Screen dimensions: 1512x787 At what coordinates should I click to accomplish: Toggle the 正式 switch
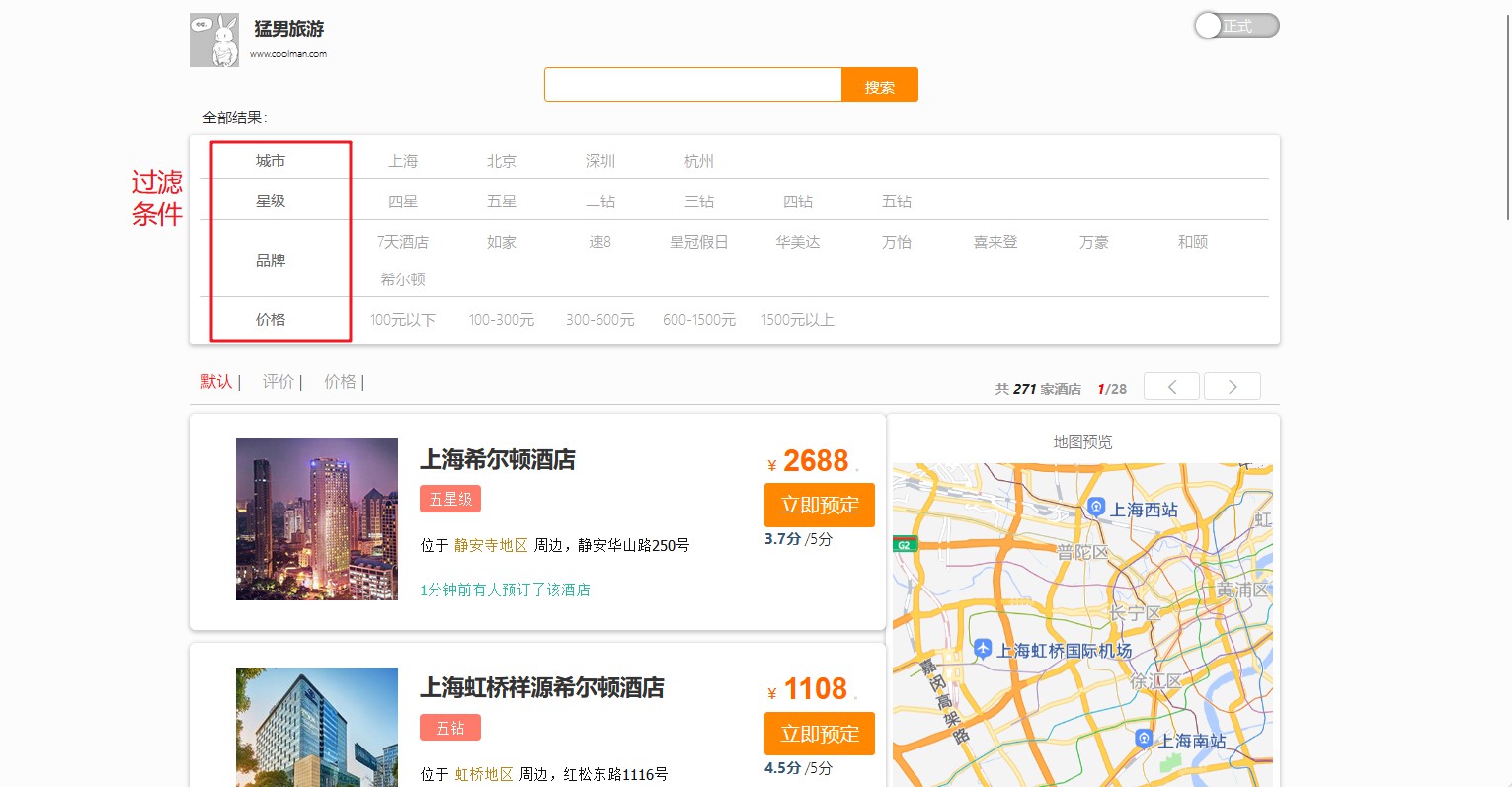[1236, 26]
